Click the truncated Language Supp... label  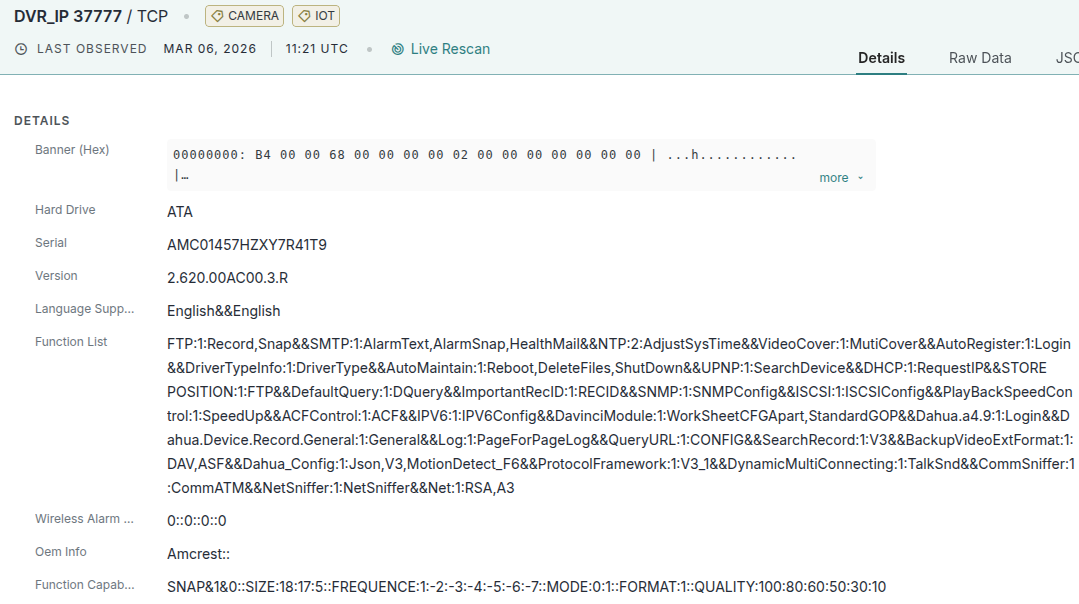click(x=84, y=309)
